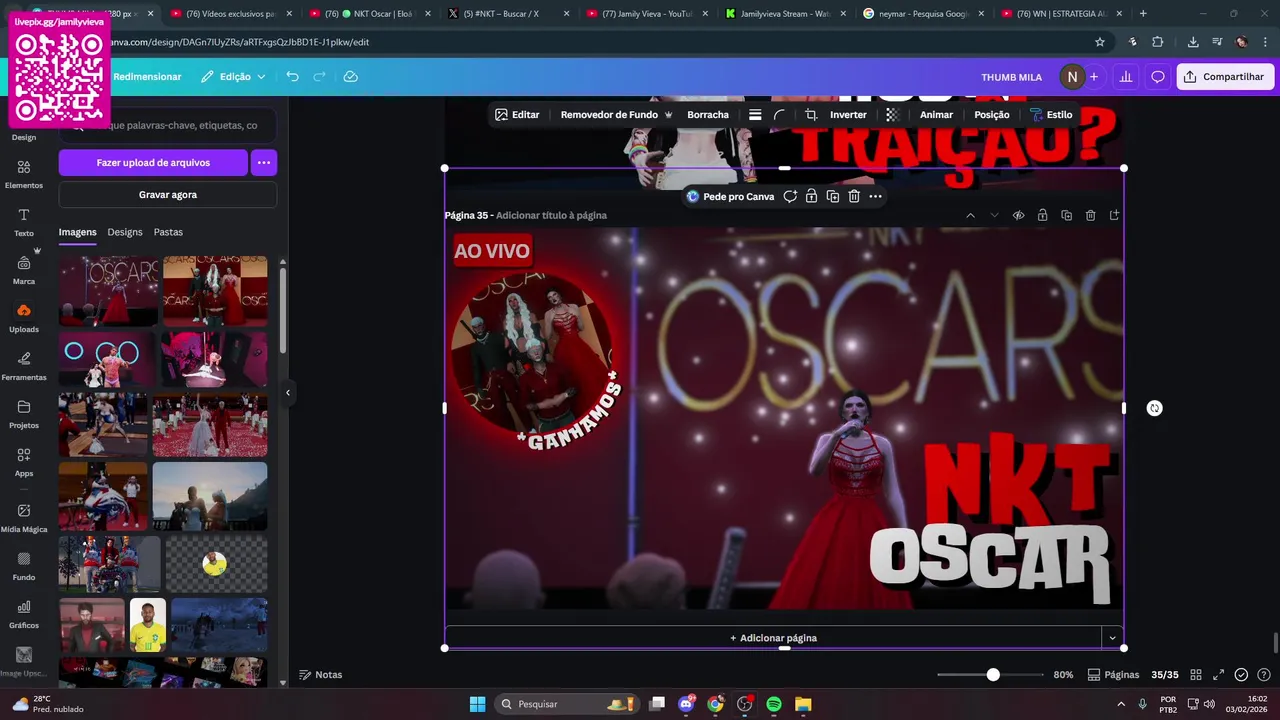Viewport: 1280px width, 720px height.
Task: Click Fazer upload de arquivos button
Action: [x=153, y=162]
